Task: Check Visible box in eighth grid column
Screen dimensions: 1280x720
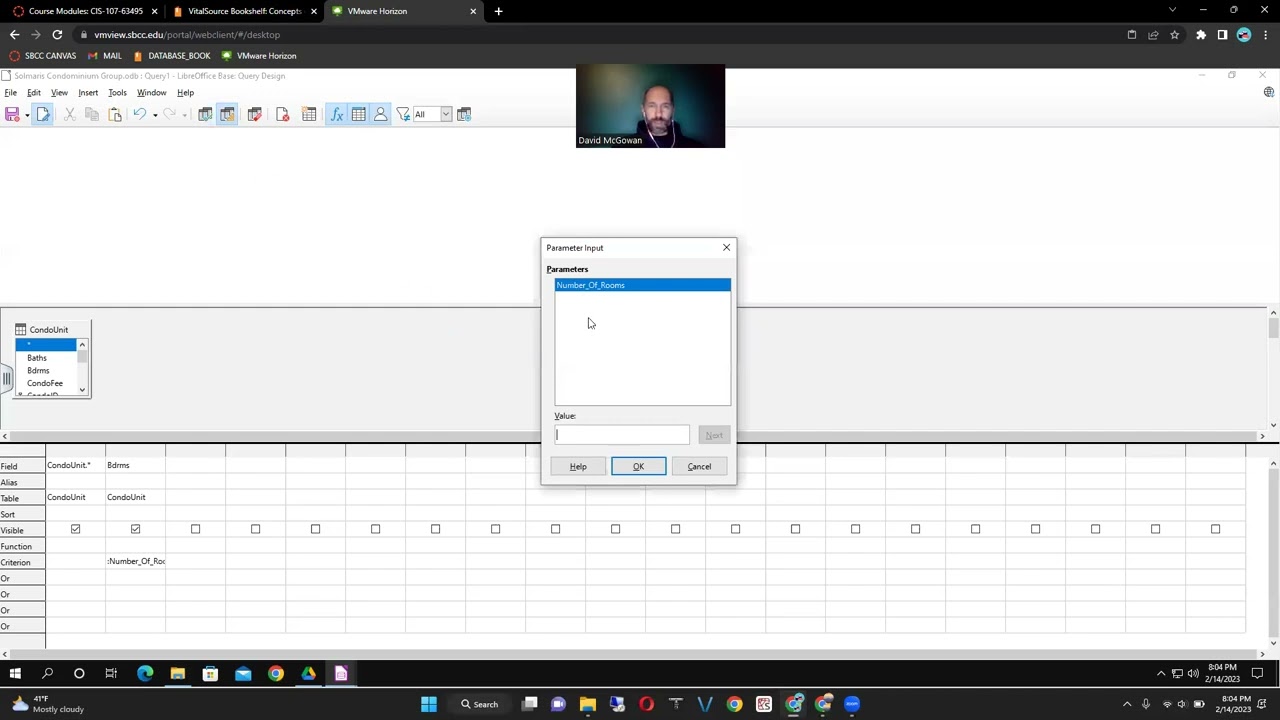Action: 495,529
